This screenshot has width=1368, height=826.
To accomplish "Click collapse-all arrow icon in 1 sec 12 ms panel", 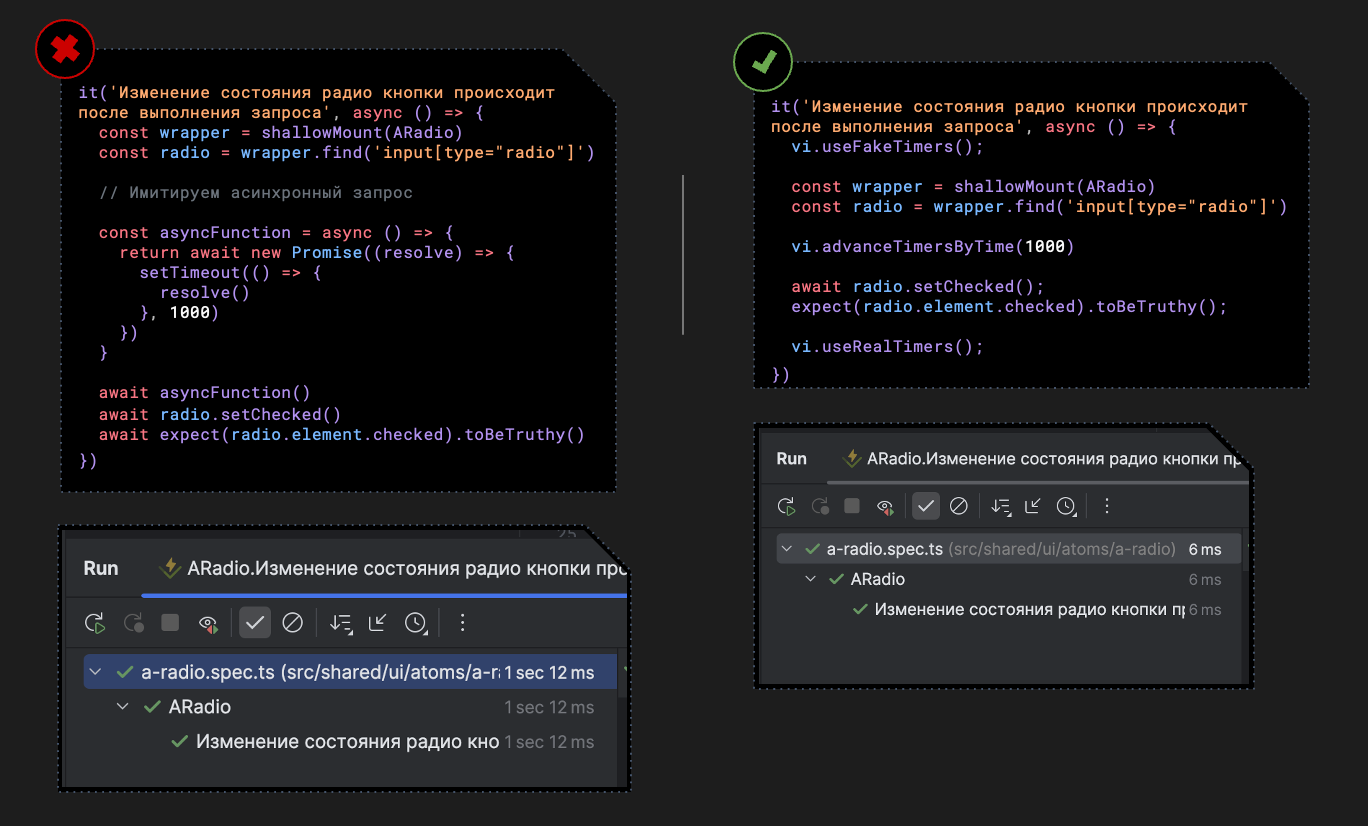I will click(x=377, y=624).
